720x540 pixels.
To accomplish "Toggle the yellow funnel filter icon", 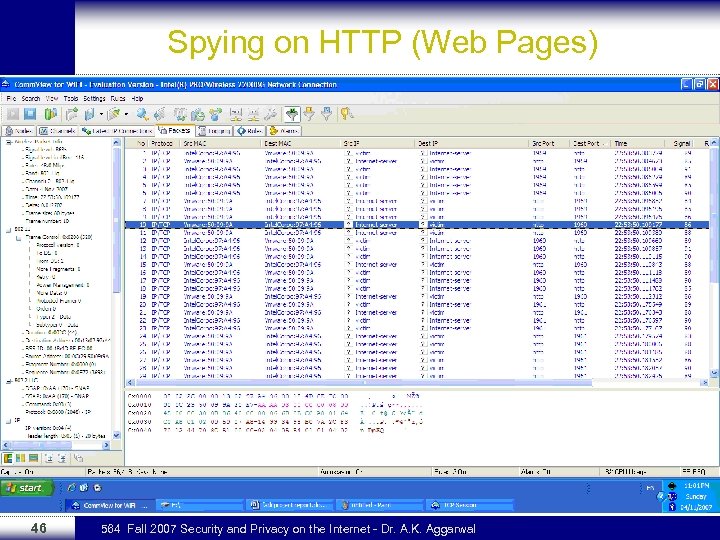I will click(309, 114).
